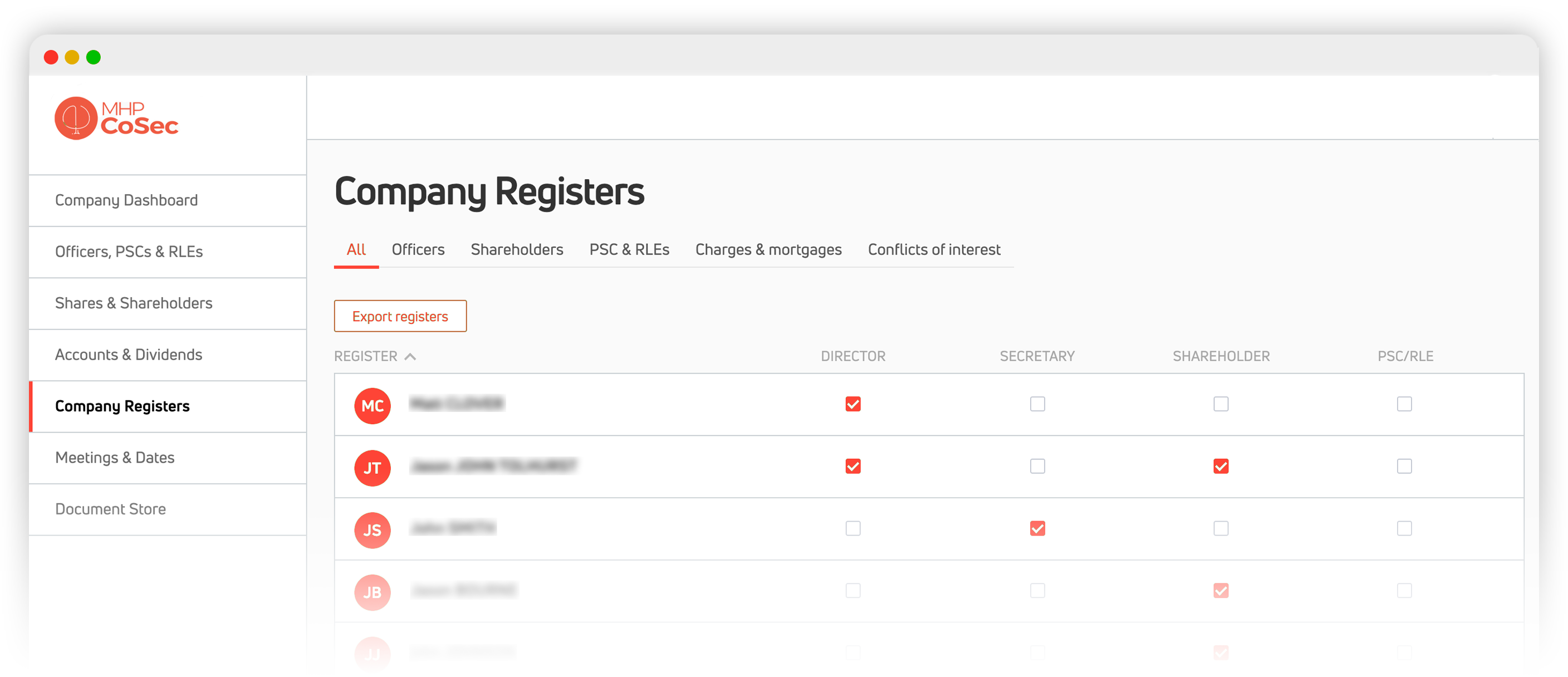Select the All tab

click(356, 249)
